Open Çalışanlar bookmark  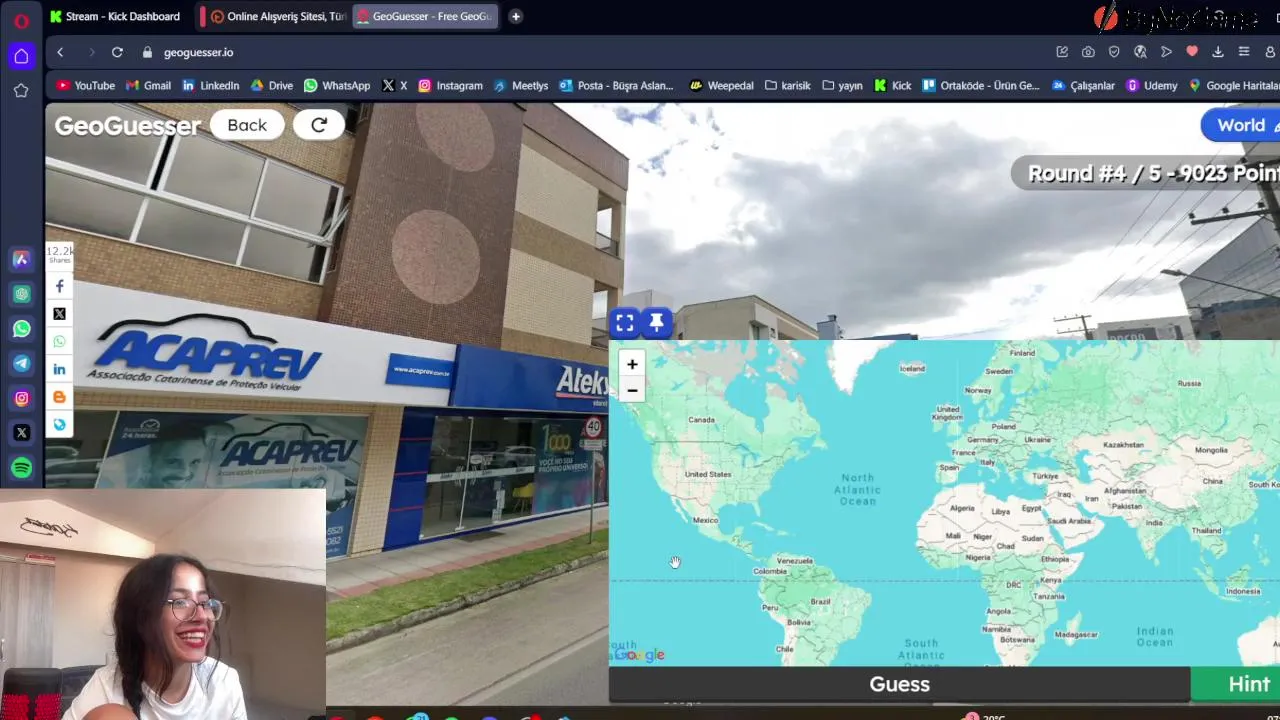[1083, 86]
